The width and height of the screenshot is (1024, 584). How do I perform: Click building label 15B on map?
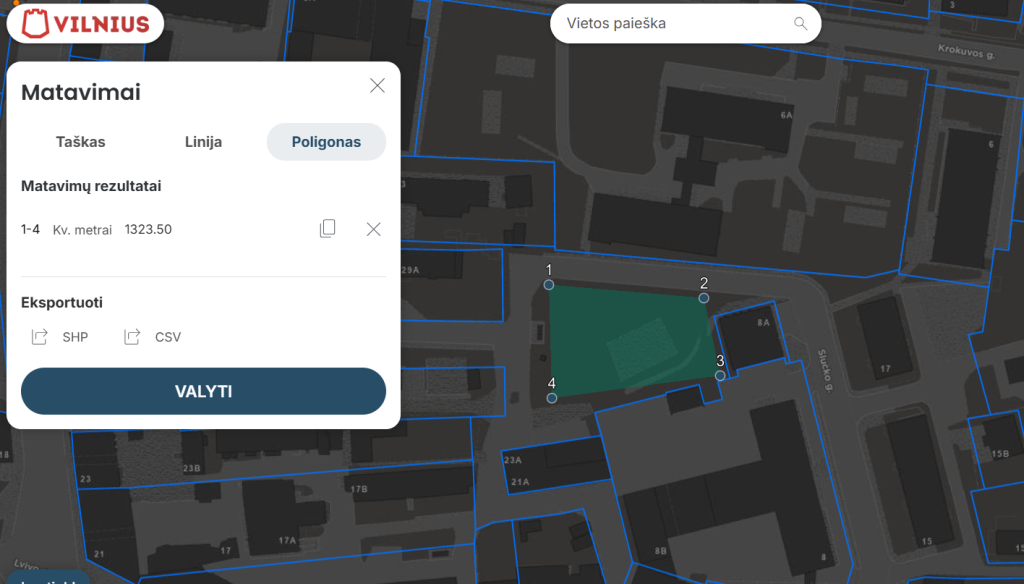pyautogui.click(x=1000, y=453)
